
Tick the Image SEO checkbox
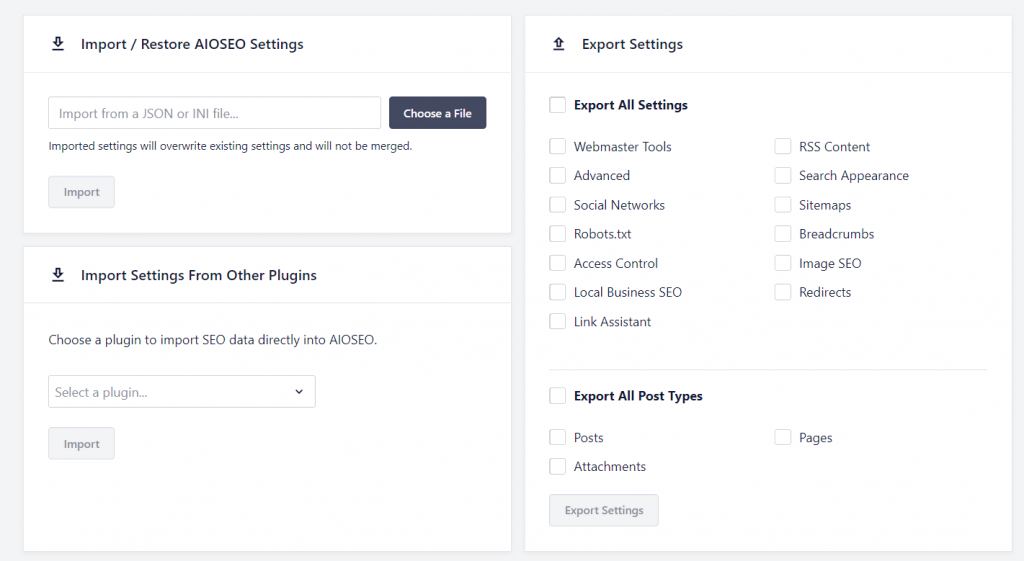(x=782, y=263)
